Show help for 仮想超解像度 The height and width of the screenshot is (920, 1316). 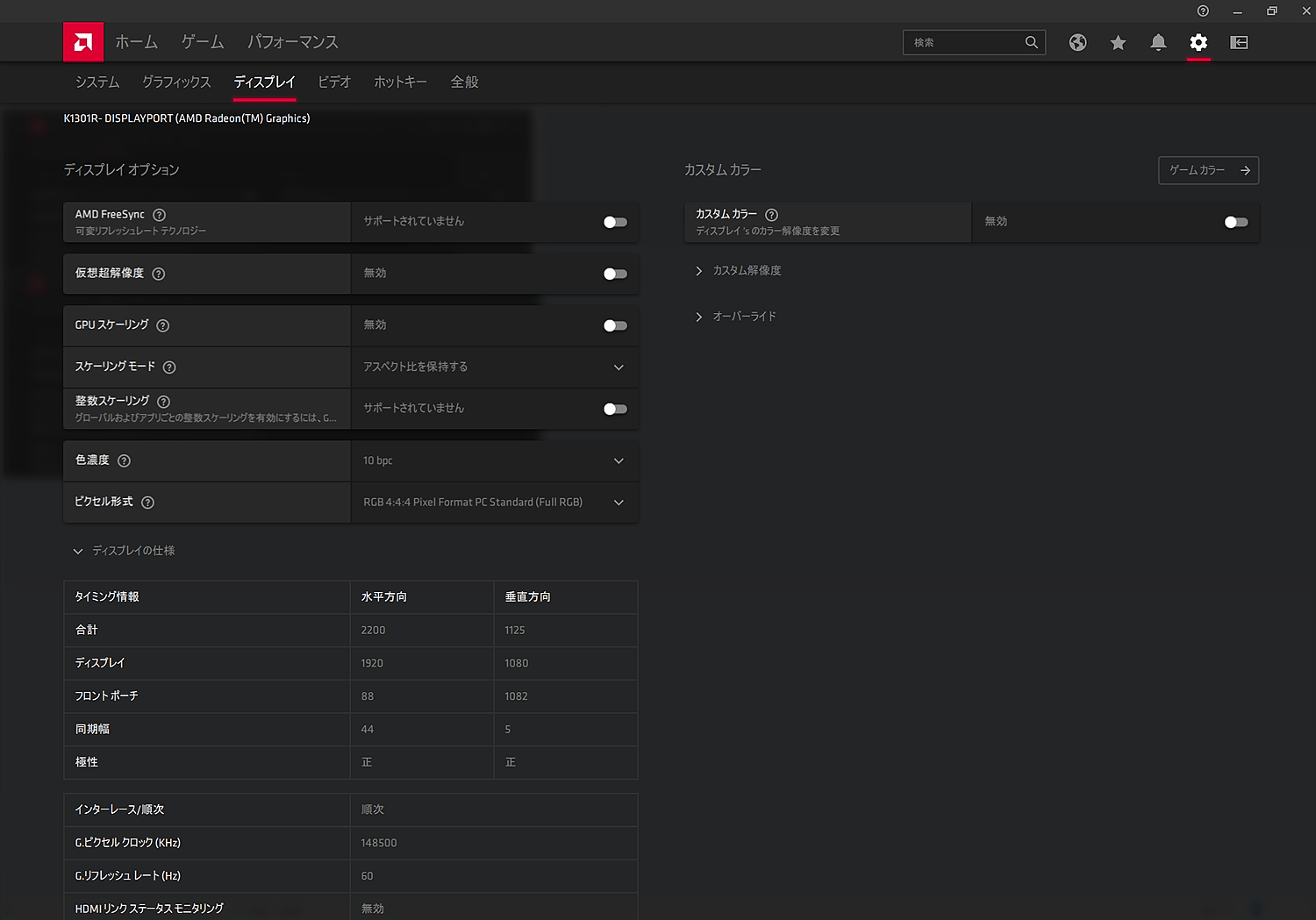(158, 274)
